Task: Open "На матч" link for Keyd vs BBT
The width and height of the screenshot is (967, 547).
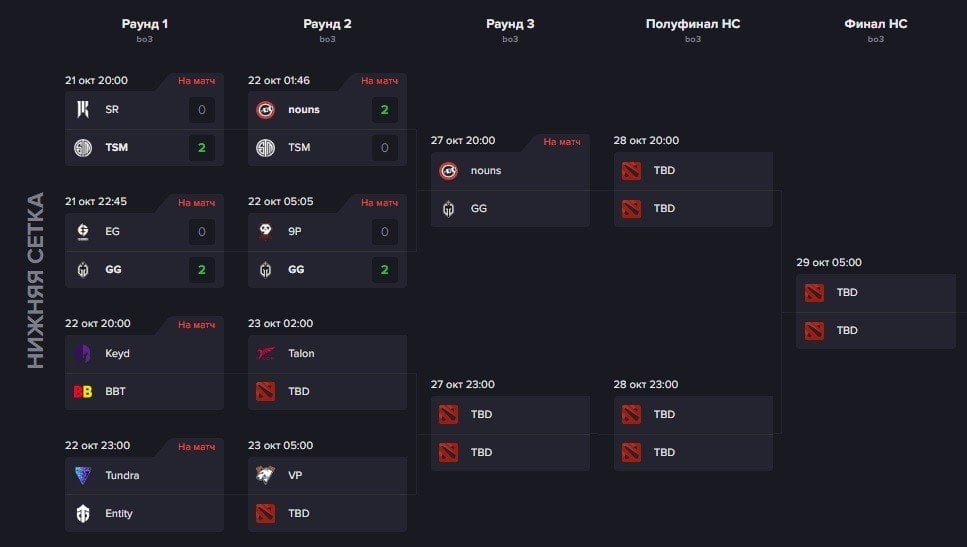Action: point(197,325)
